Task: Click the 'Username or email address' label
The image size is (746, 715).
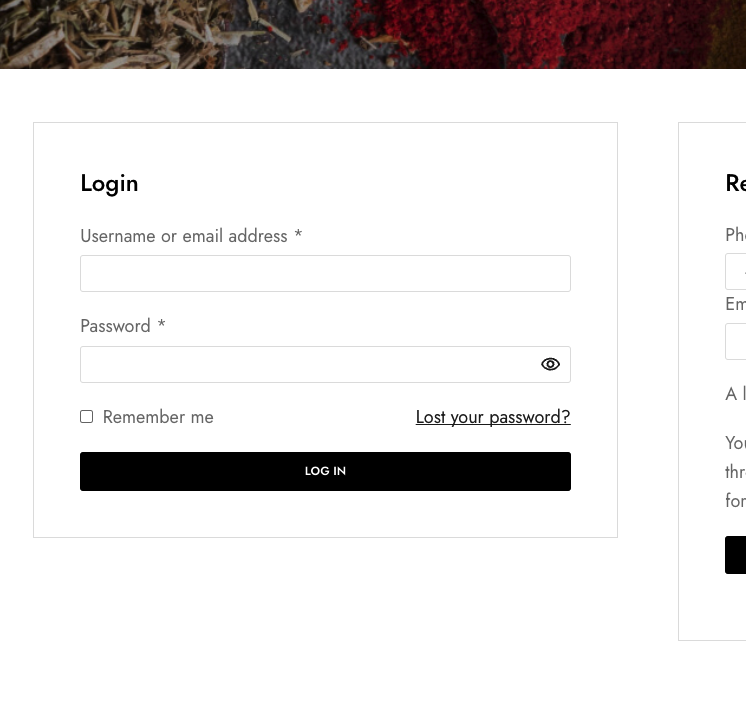Action: 184,236
